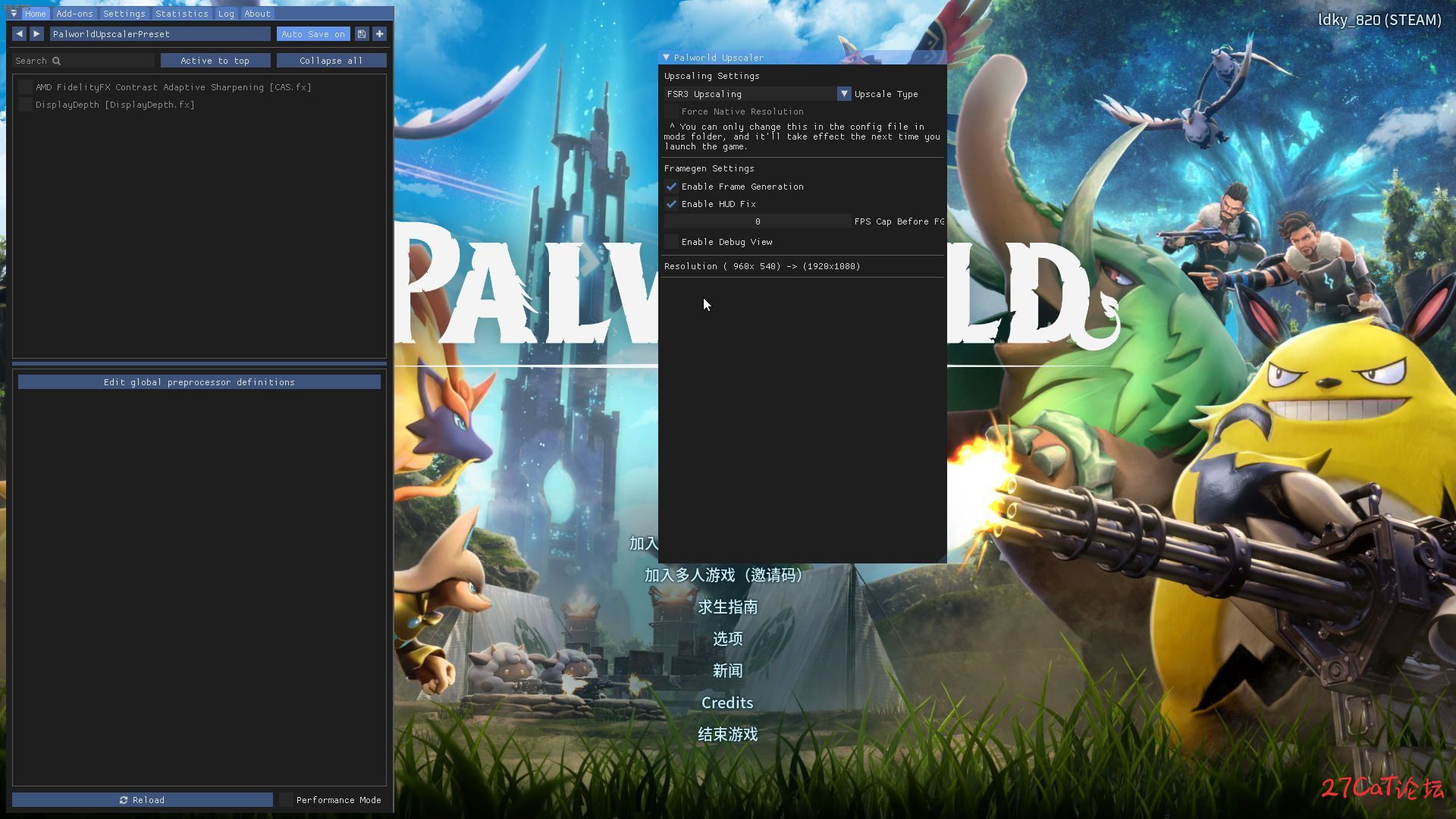Select DisplayDepth [DisplayDepth.fx] entry
The image size is (1456, 819).
click(115, 105)
